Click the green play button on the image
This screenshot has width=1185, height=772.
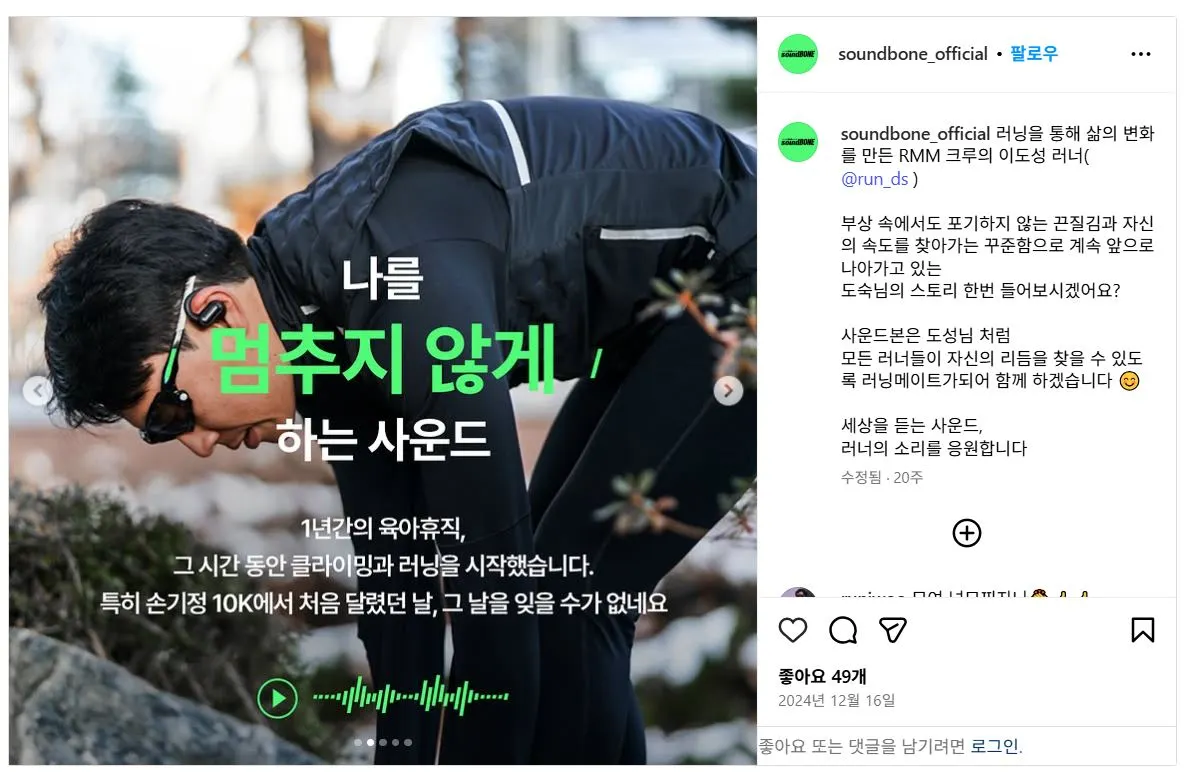pyautogui.click(x=277, y=698)
